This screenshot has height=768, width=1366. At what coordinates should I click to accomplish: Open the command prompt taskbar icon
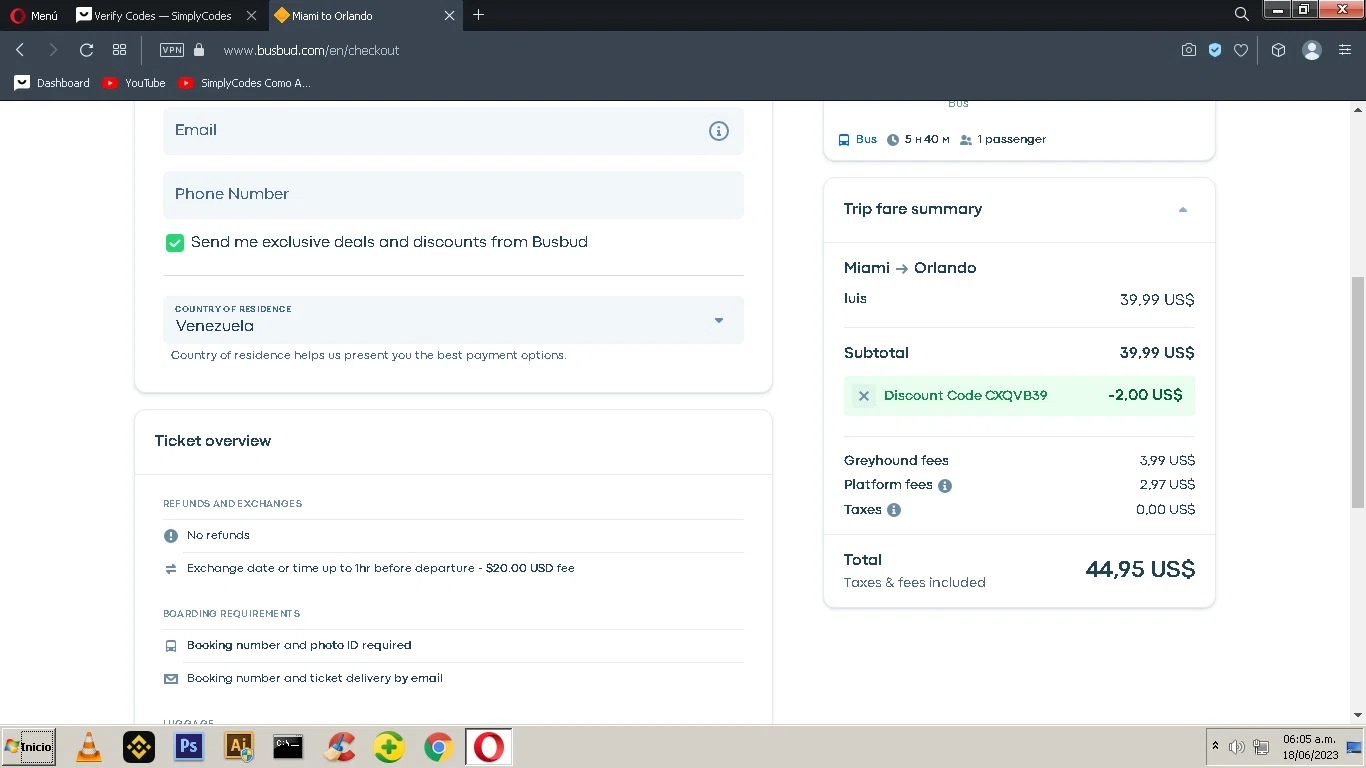pos(288,747)
